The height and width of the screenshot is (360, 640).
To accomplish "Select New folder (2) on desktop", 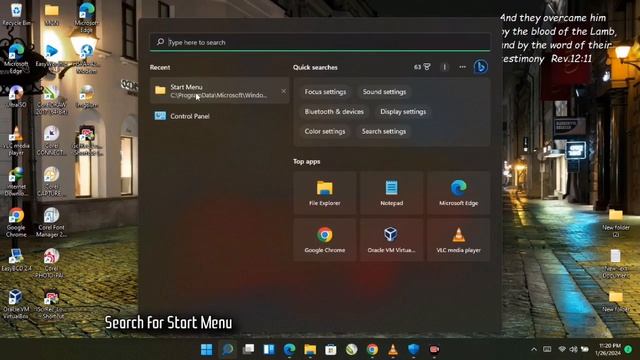I will click(616, 223).
